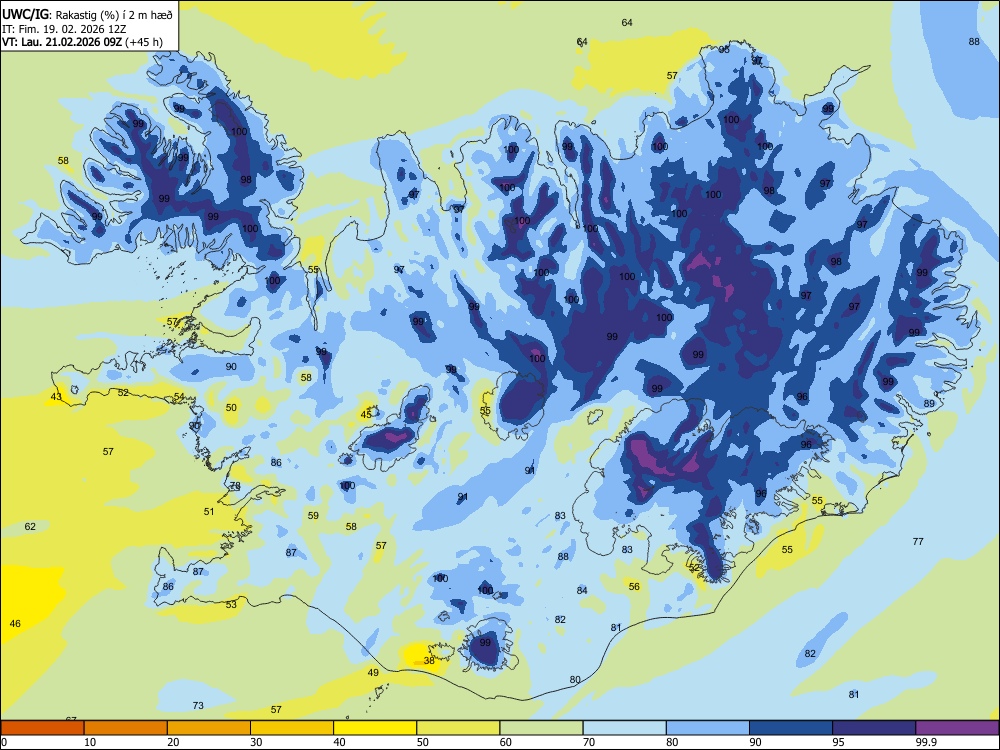Click the valid time 'VT: Lau. 21.02.2026 09Z'

pos(62,42)
